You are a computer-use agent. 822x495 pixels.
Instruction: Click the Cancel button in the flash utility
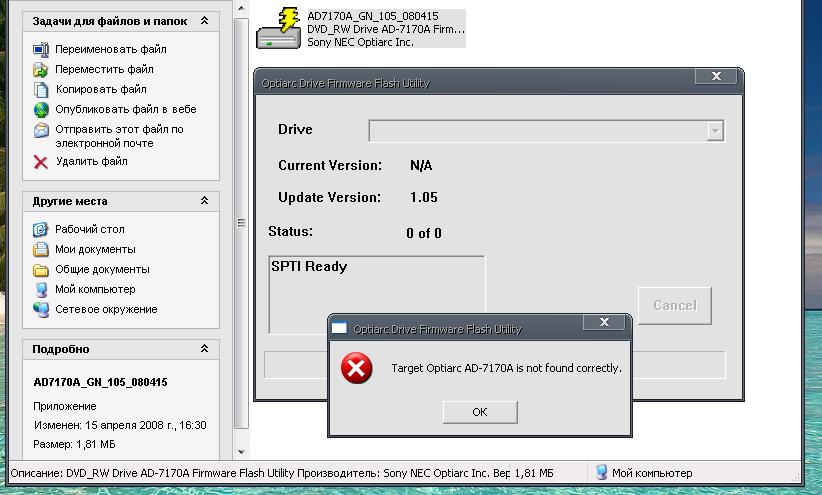click(x=674, y=305)
